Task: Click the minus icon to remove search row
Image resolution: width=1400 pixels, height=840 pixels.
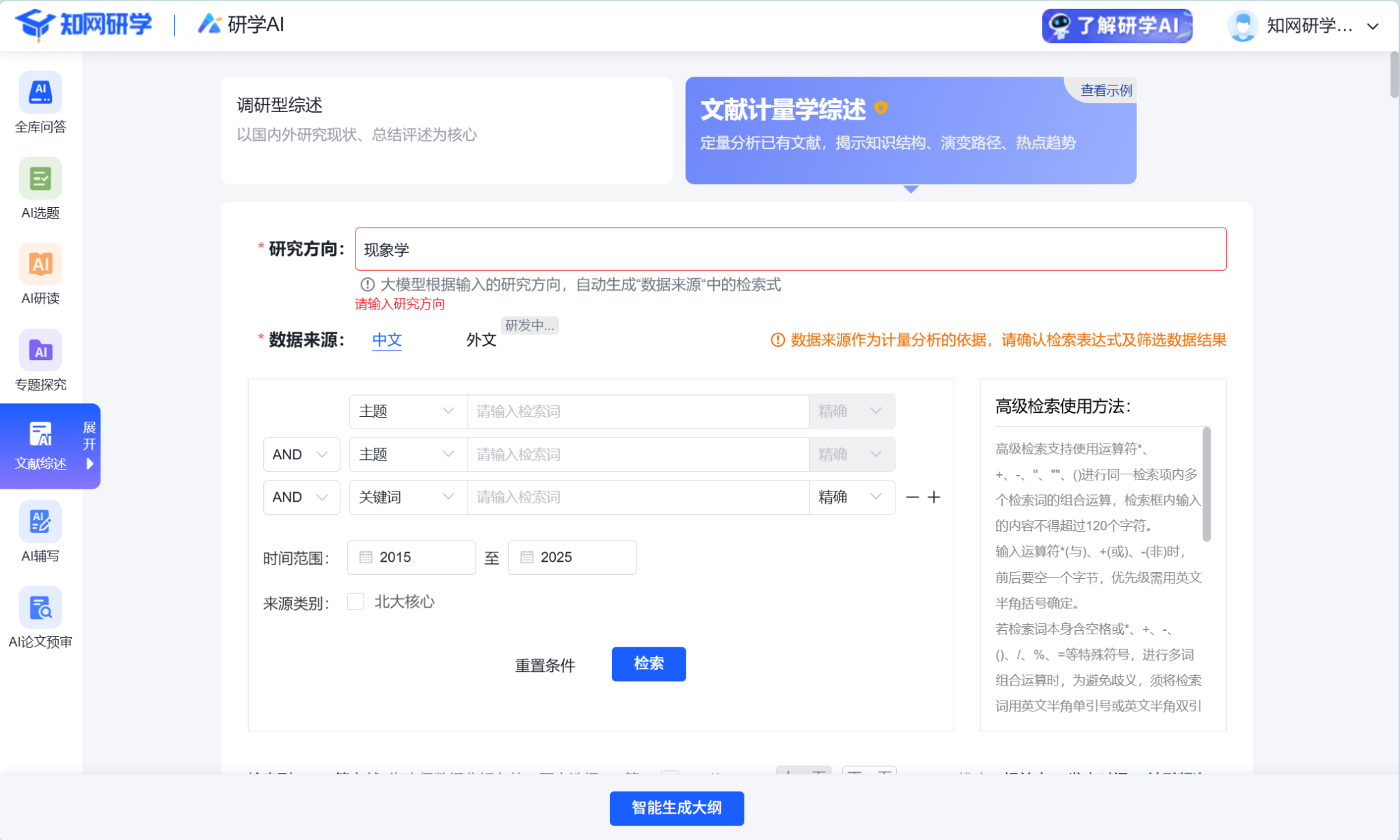Action: [912, 498]
